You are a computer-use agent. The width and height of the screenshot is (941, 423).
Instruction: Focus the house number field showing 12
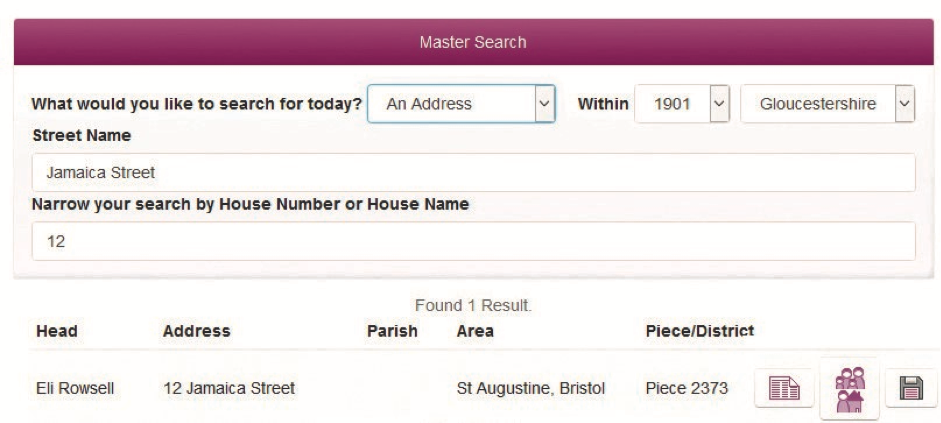coord(473,242)
